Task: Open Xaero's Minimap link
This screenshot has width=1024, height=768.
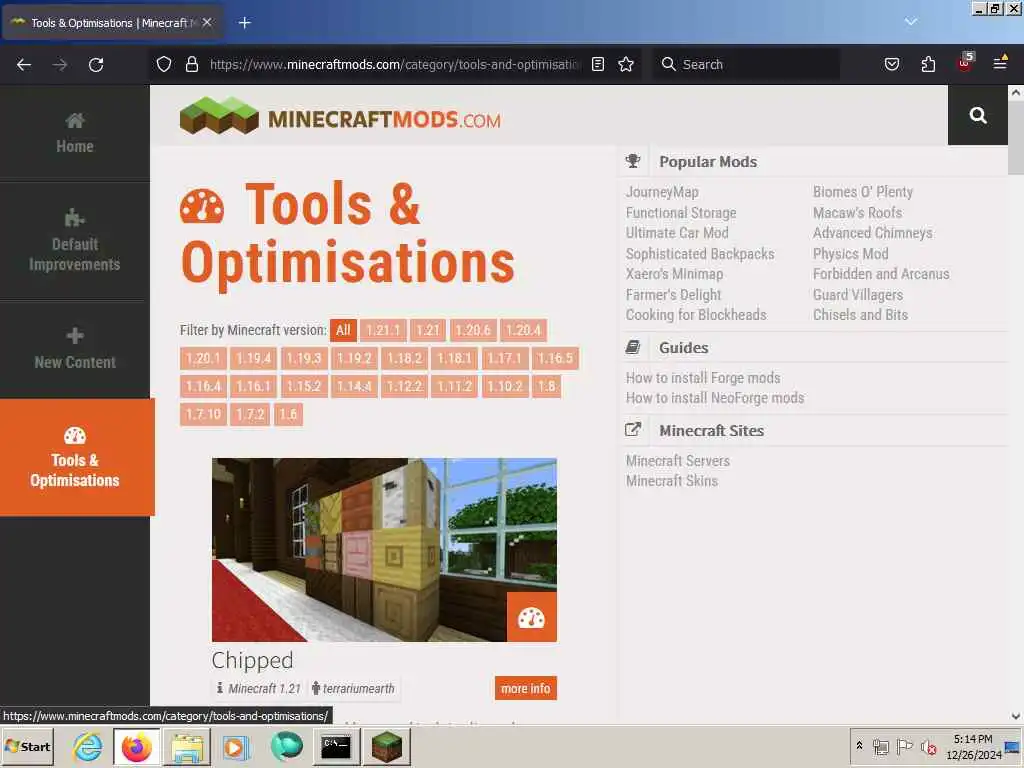Action: coord(675,274)
